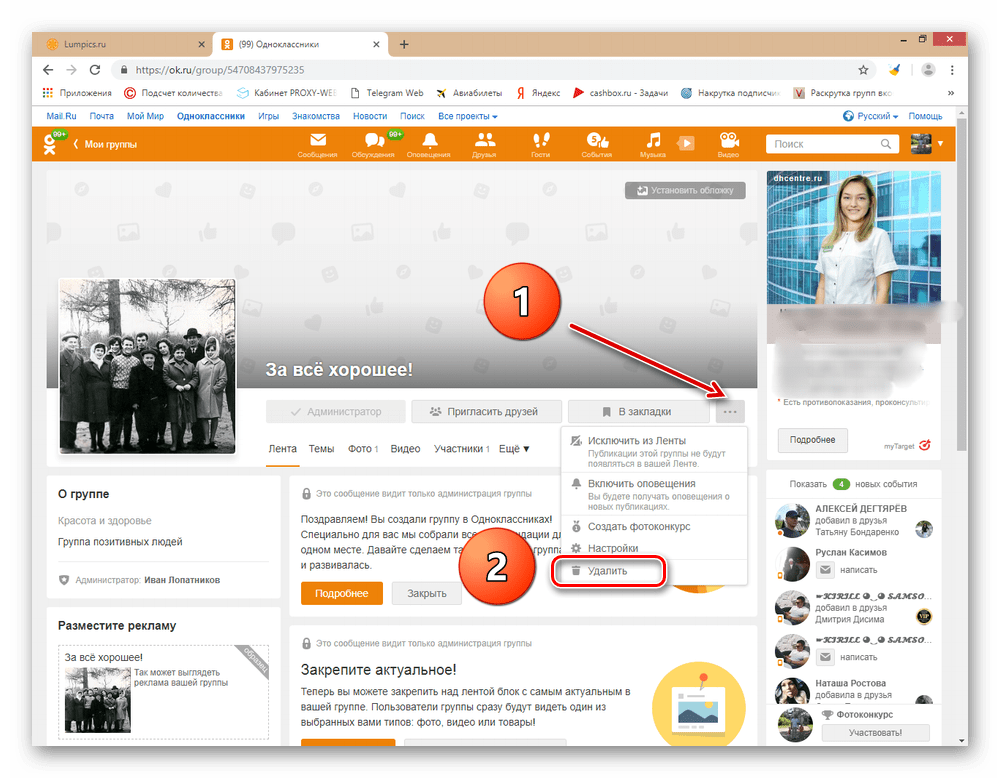The width and height of the screenshot is (1000, 778).
Task: Open the group three-dots more actions button
Action: pos(730,412)
